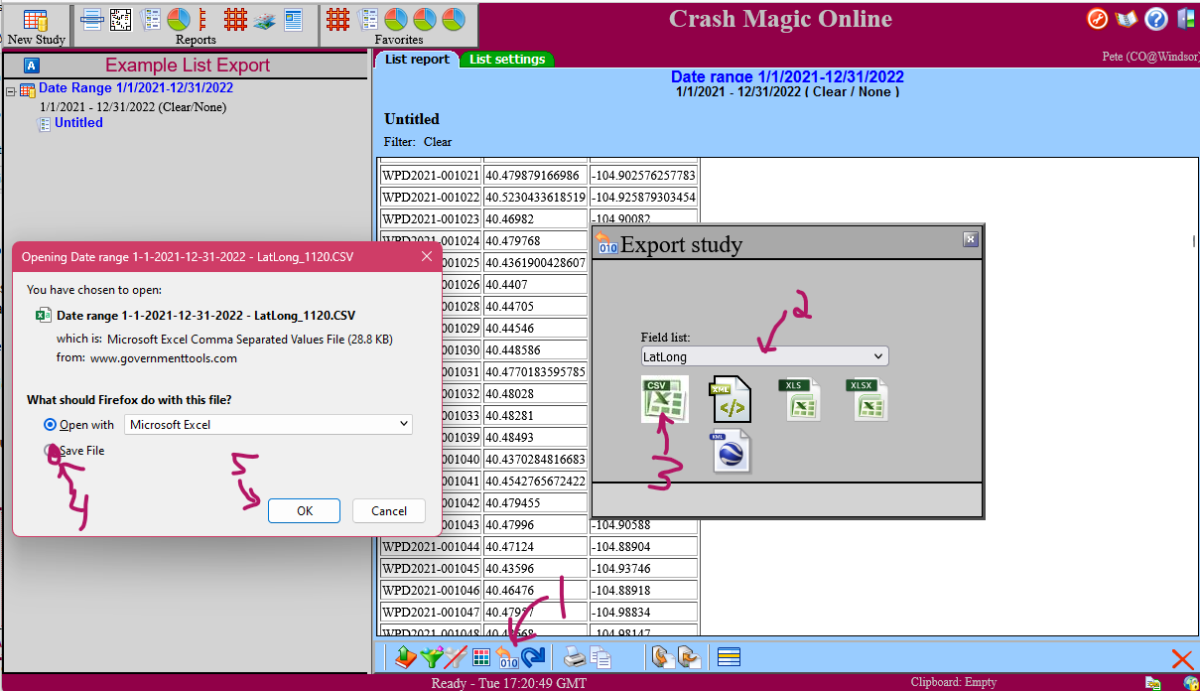Image resolution: width=1200 pixels, height=691 pixels.
Task: Choose the XLS export format
Action: (x=801, y=398)
